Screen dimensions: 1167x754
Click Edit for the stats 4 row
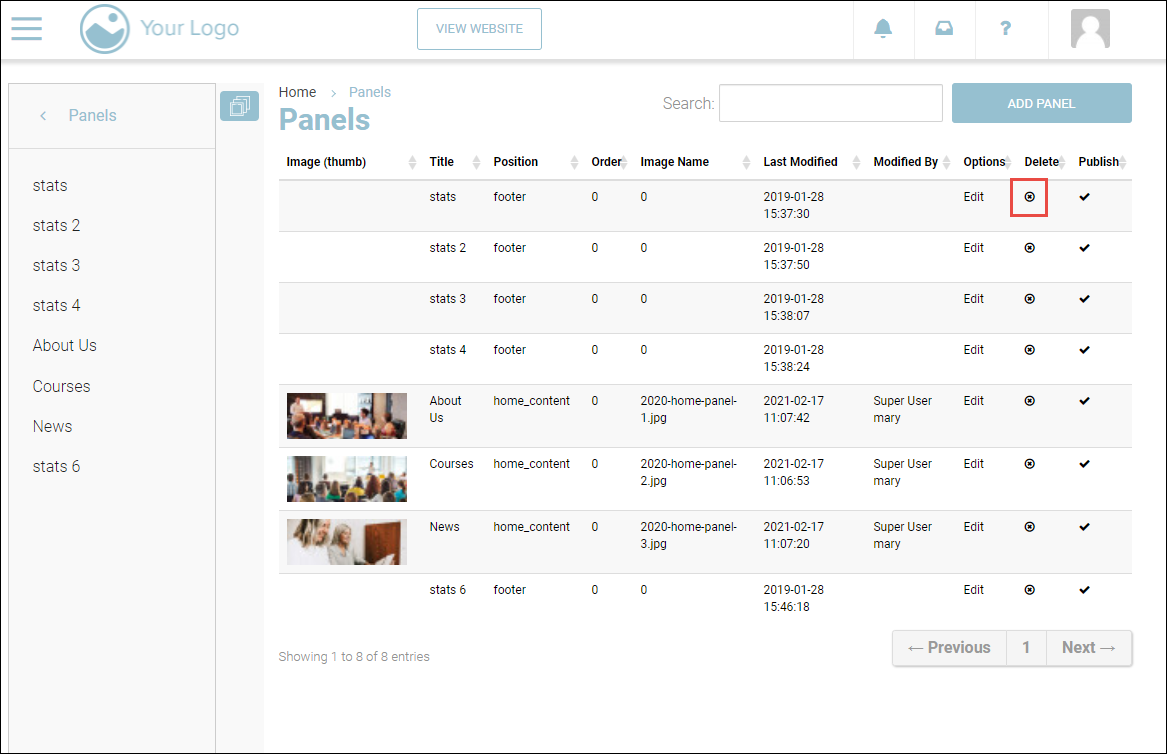[x=974, y=350]
